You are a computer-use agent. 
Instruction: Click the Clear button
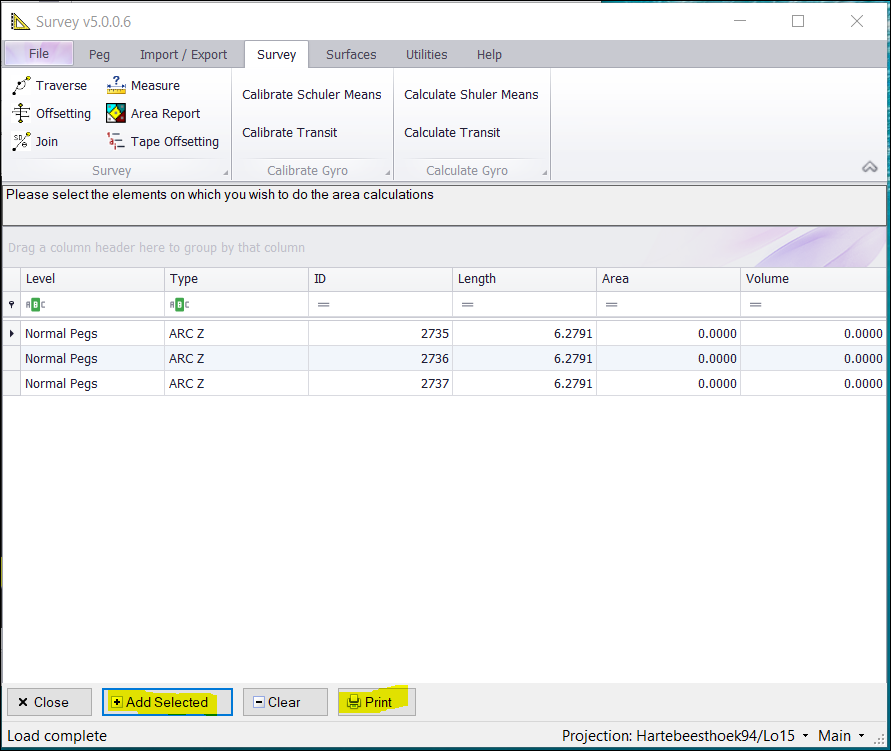[x=284, y=703]
